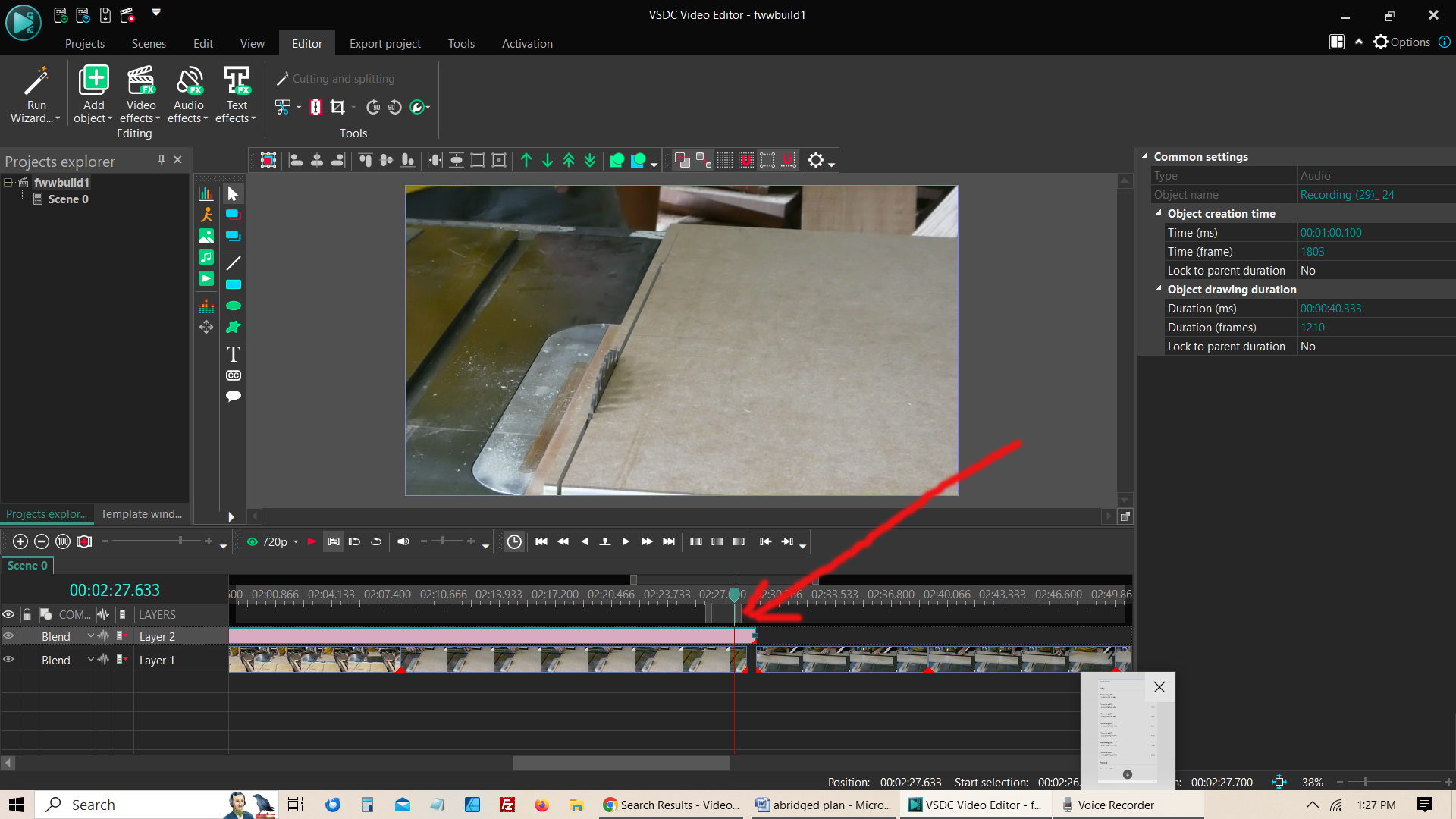Collapse the Object creation time section
The image size is (1456, 819).
1158,214
